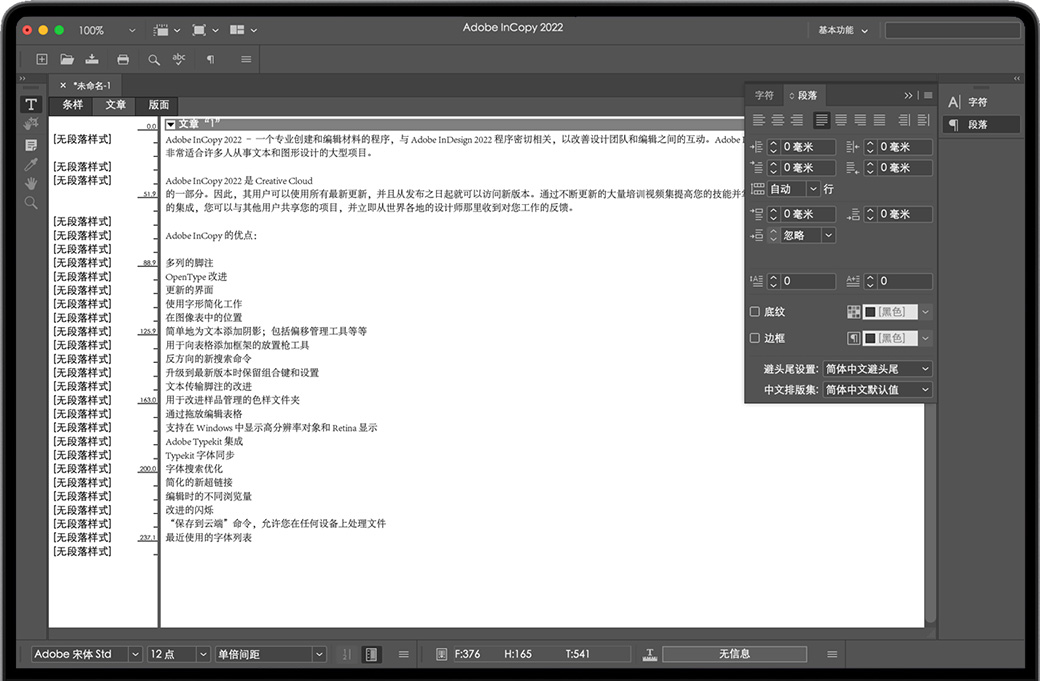Select the Type tool in the toolbox
The width and height of the screenshot is (1040, 681).
pyautogui.click(x=31, y=104)
